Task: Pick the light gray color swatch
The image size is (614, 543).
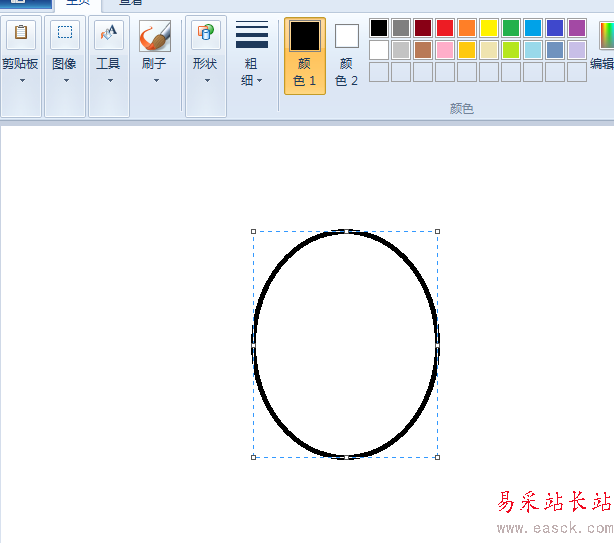Action: pos(401,50)
